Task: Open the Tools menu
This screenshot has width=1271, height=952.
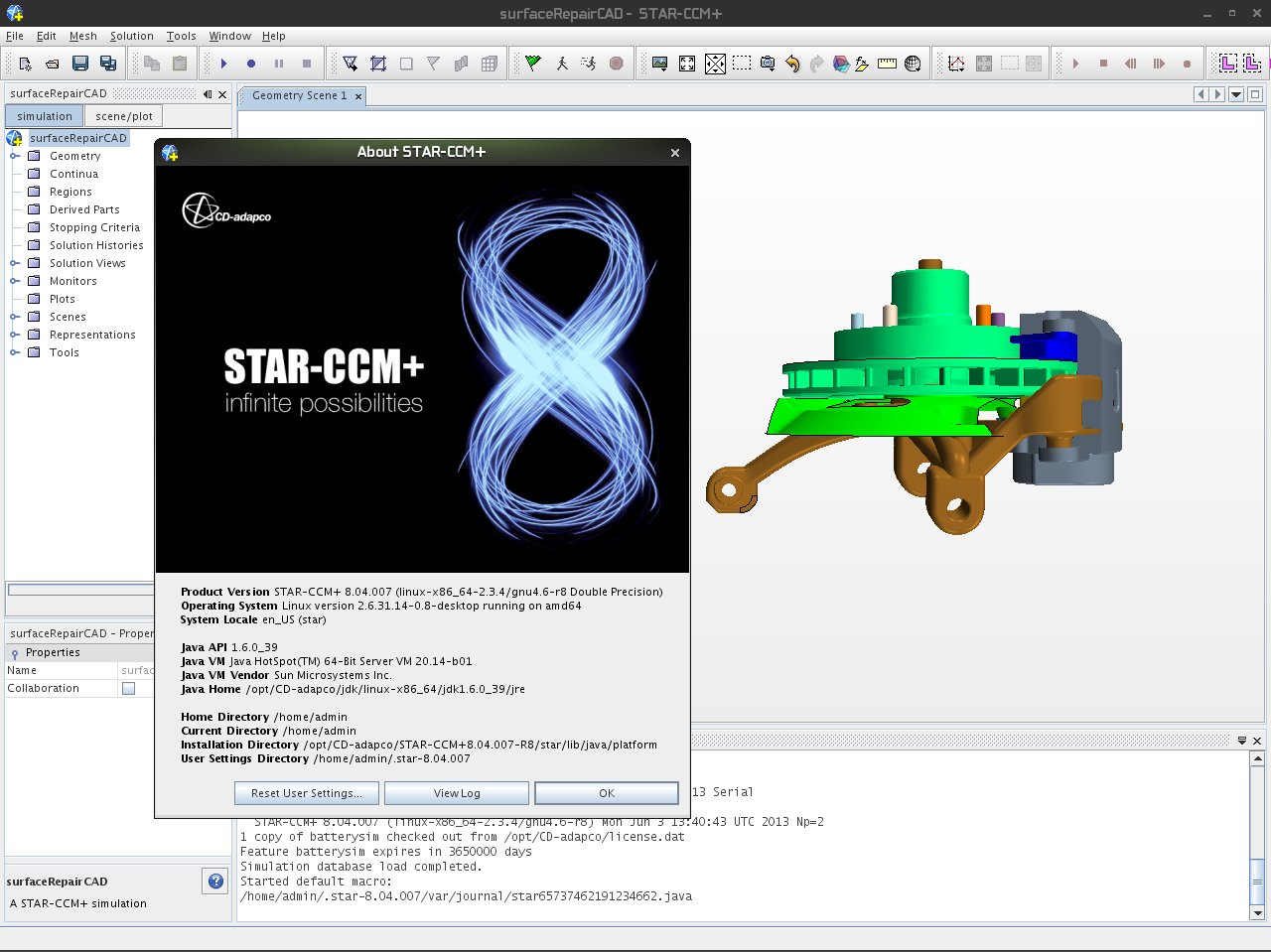Action: 182,36
